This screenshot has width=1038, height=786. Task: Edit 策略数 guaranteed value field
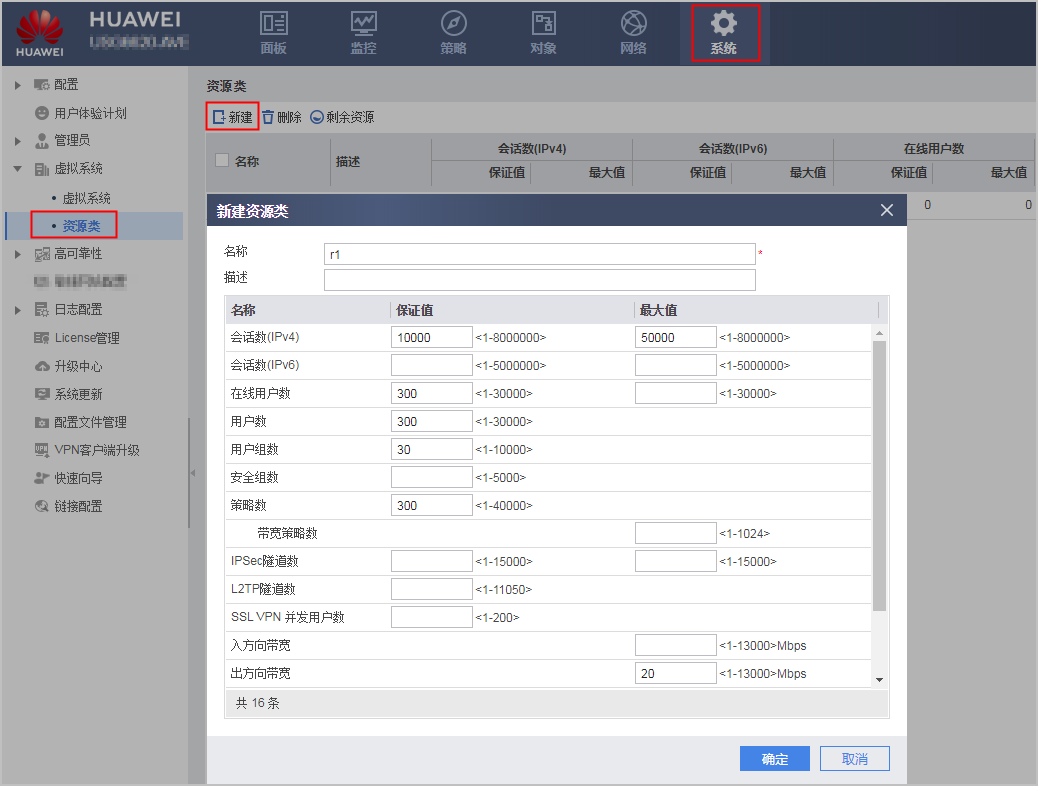(x=432, y=505)
